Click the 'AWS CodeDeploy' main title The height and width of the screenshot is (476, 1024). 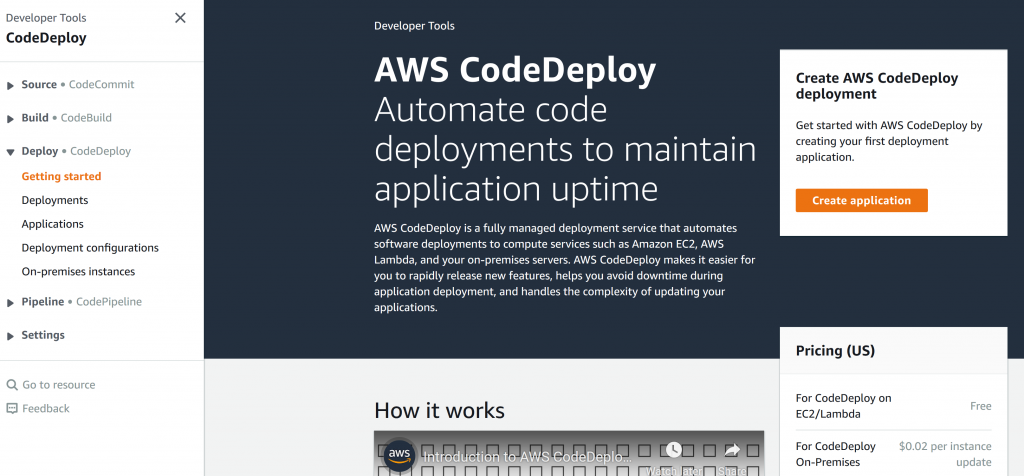[515, 71]
